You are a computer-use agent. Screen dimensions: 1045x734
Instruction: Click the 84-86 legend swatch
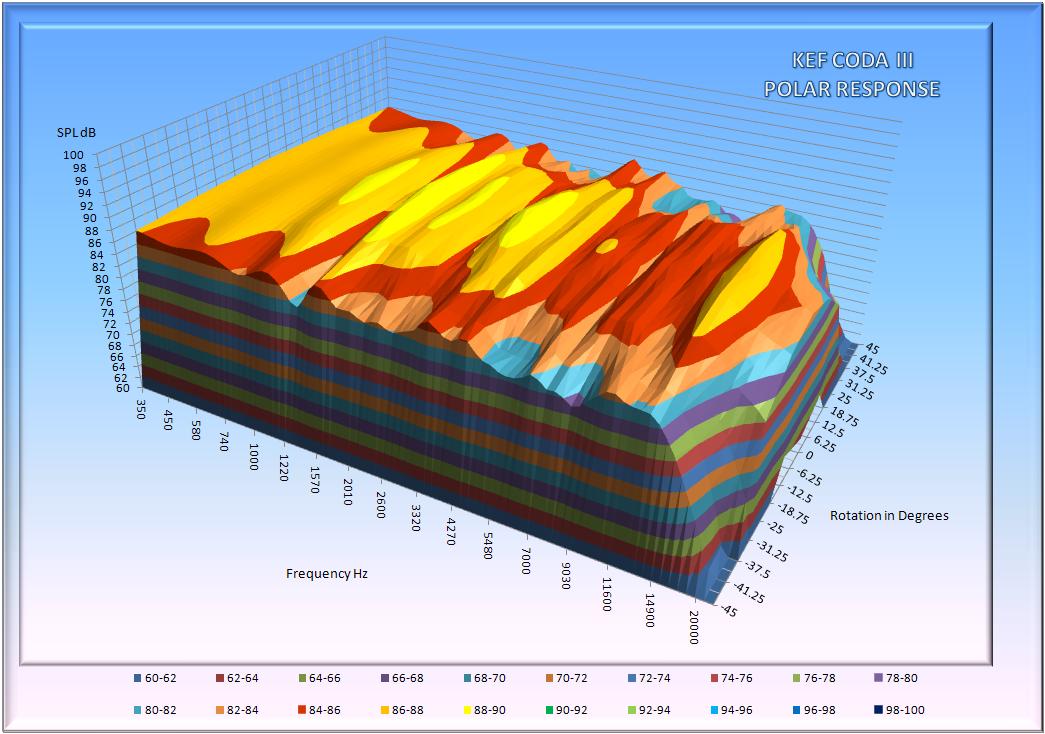pos(303,710)
